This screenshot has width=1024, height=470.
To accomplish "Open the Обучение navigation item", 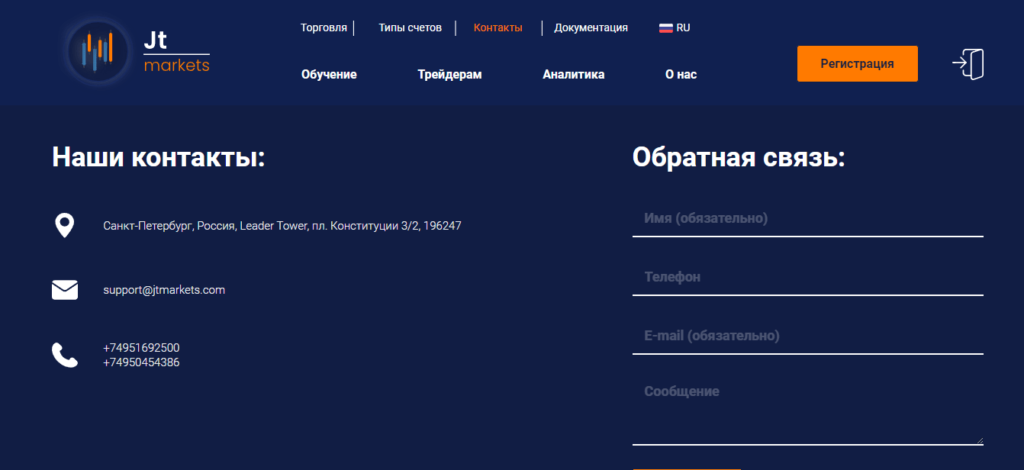I will (x=329, y=74).
